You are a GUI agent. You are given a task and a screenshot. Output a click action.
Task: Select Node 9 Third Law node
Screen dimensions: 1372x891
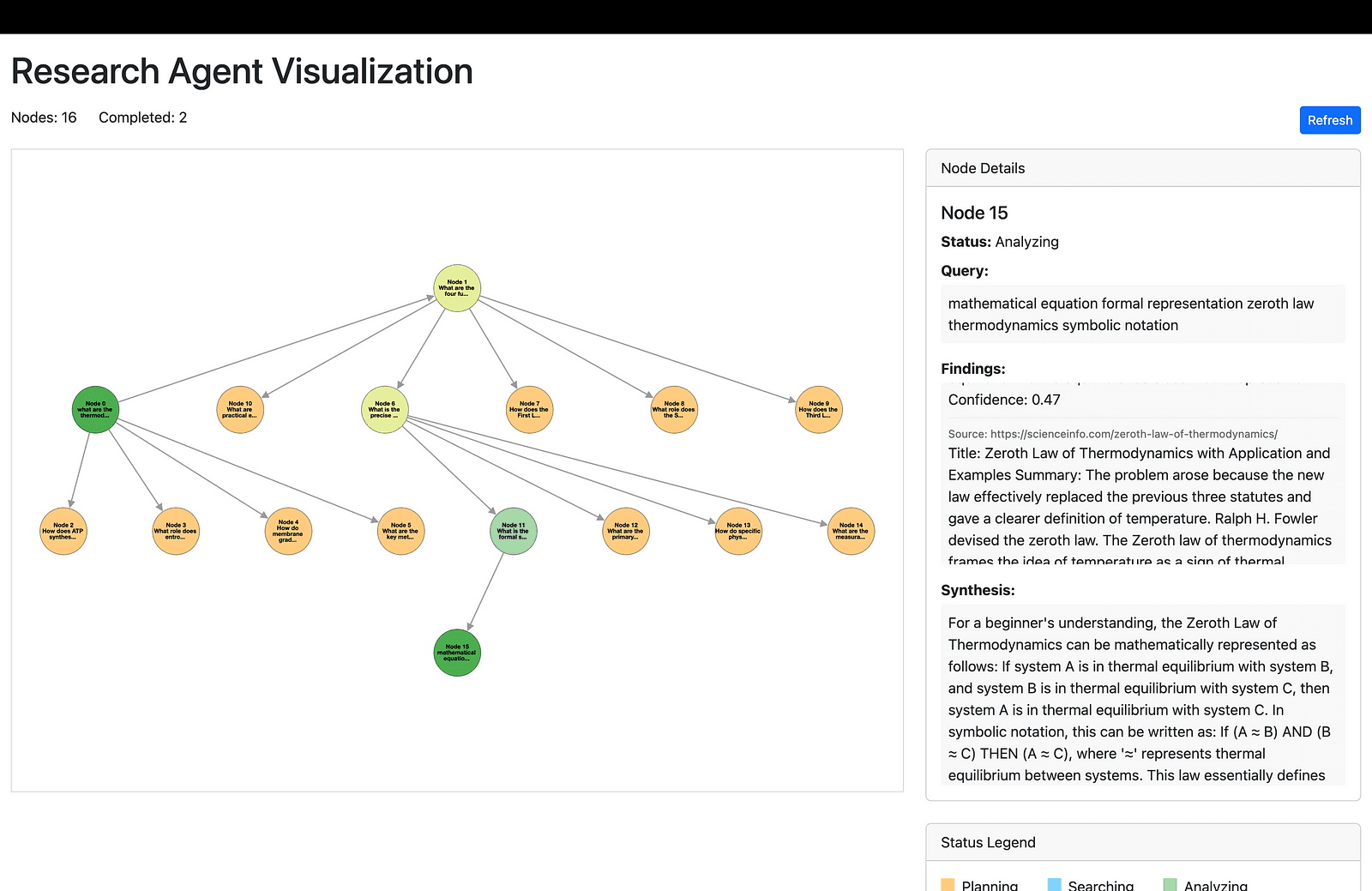point(819,410)
